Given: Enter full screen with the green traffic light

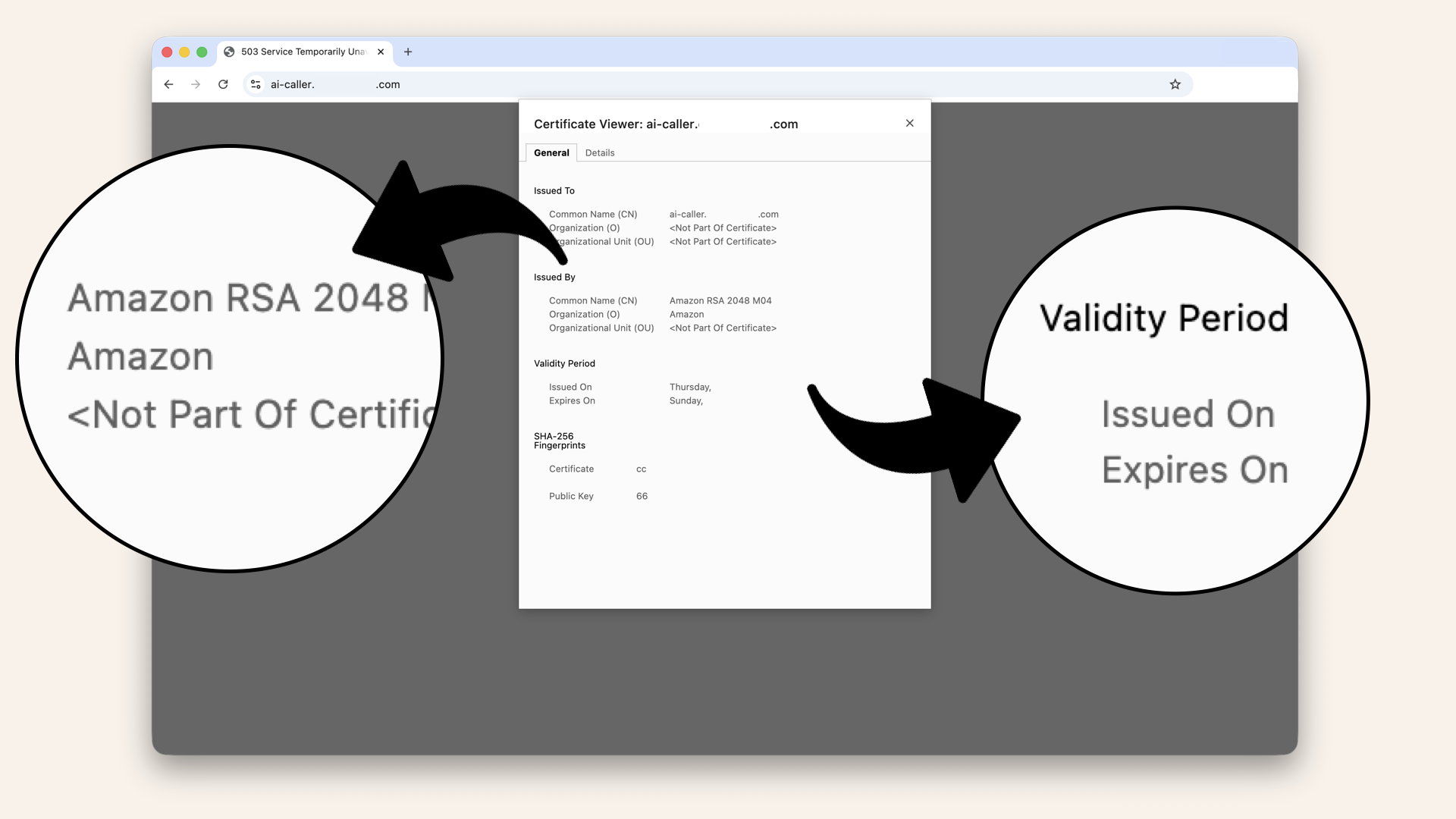Looking at the screenshot, I should pyautogui.click(x=200, y=52).
